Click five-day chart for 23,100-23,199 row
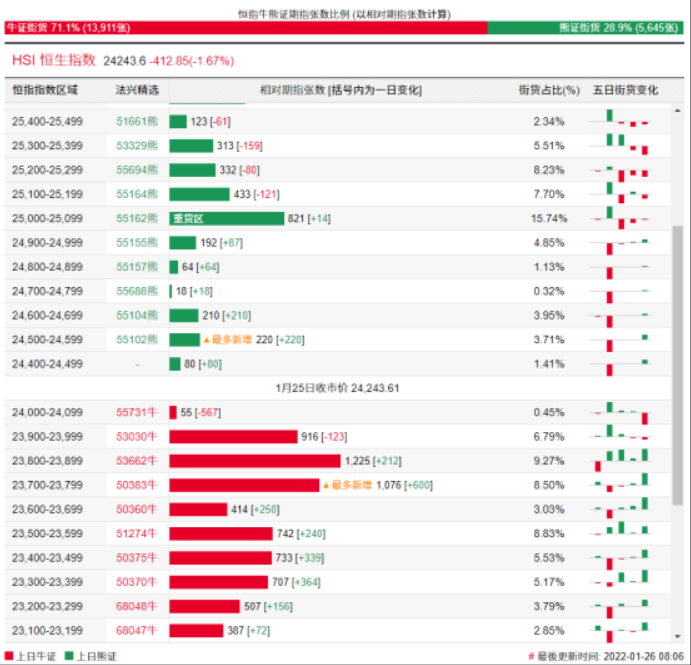Image resolution: width=691 pixels, height=665 pixels. 621,631
